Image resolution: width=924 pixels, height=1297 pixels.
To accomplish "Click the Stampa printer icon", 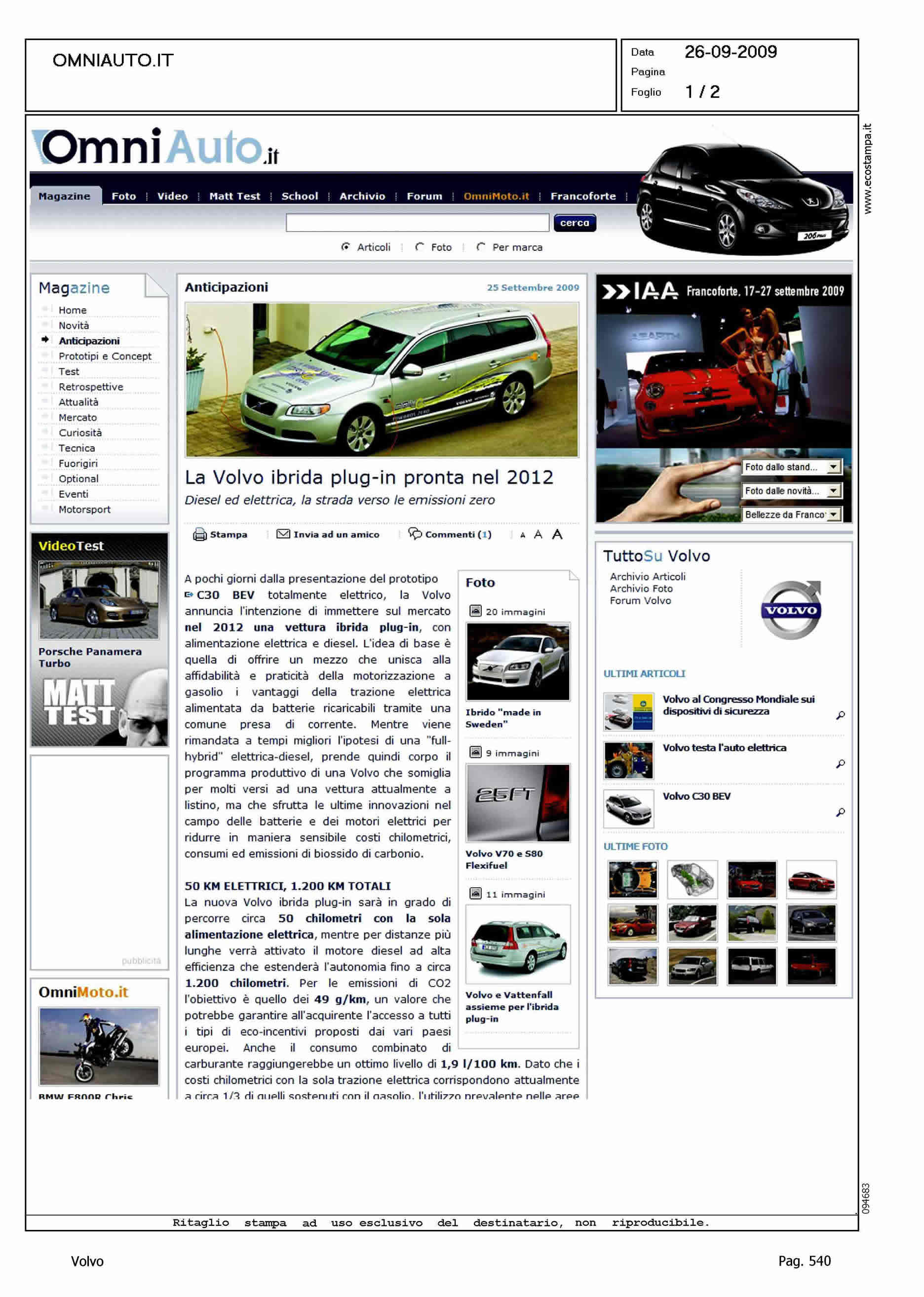I will (199, 534).
